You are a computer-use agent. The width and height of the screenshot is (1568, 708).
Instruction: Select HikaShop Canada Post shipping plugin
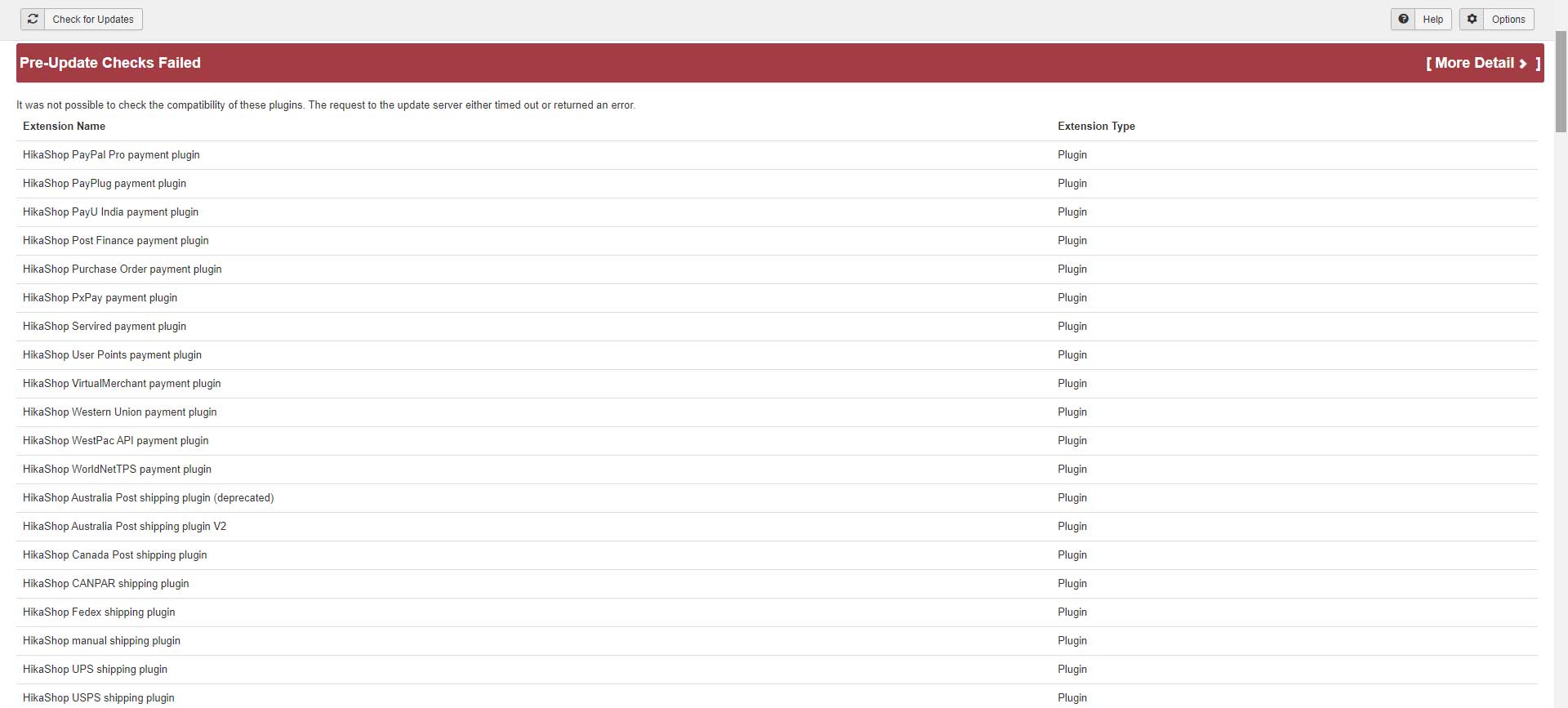pos(115,555)
